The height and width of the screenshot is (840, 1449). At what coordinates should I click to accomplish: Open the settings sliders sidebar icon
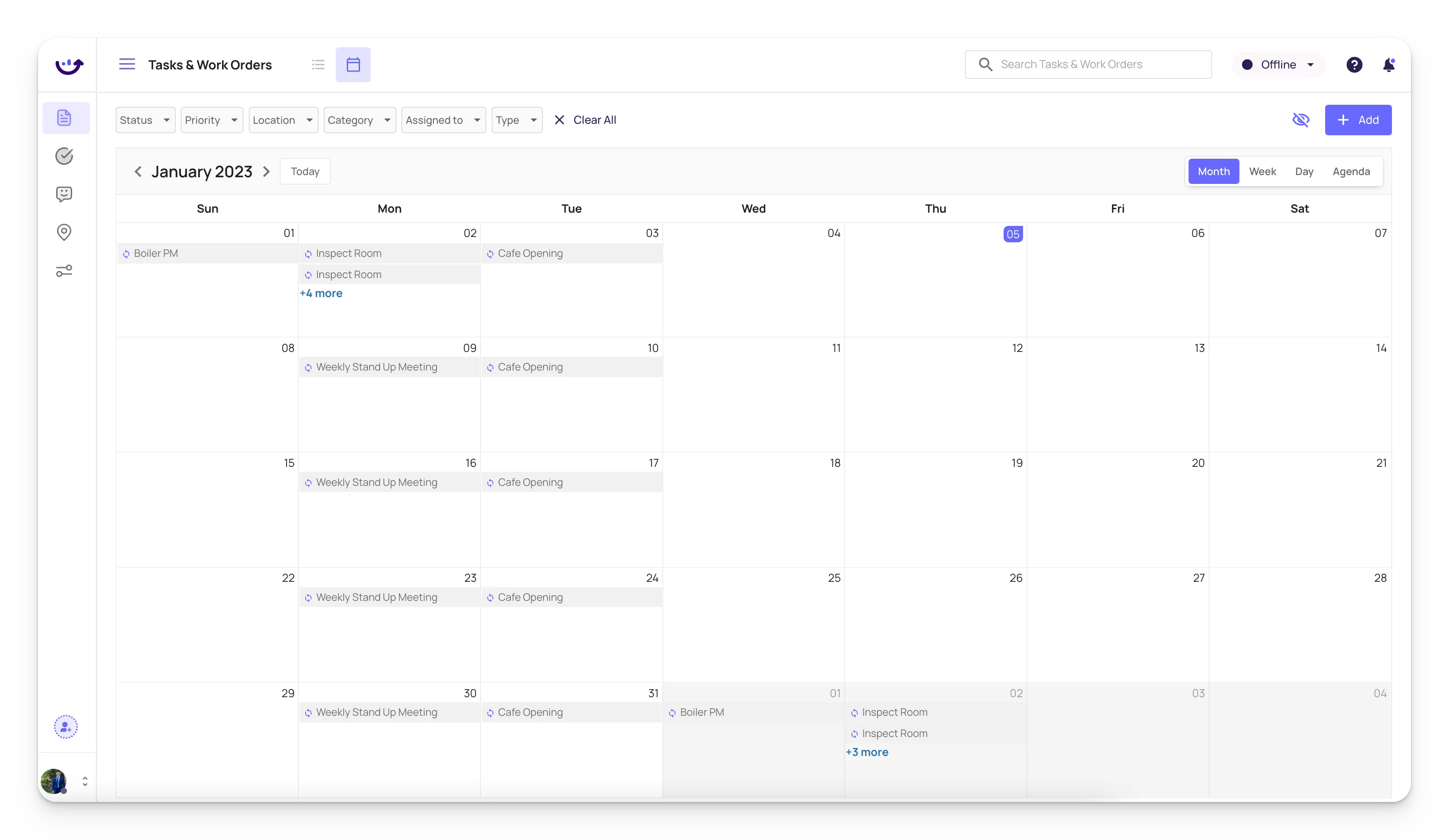pyautogui.click(x=64, y=271)
